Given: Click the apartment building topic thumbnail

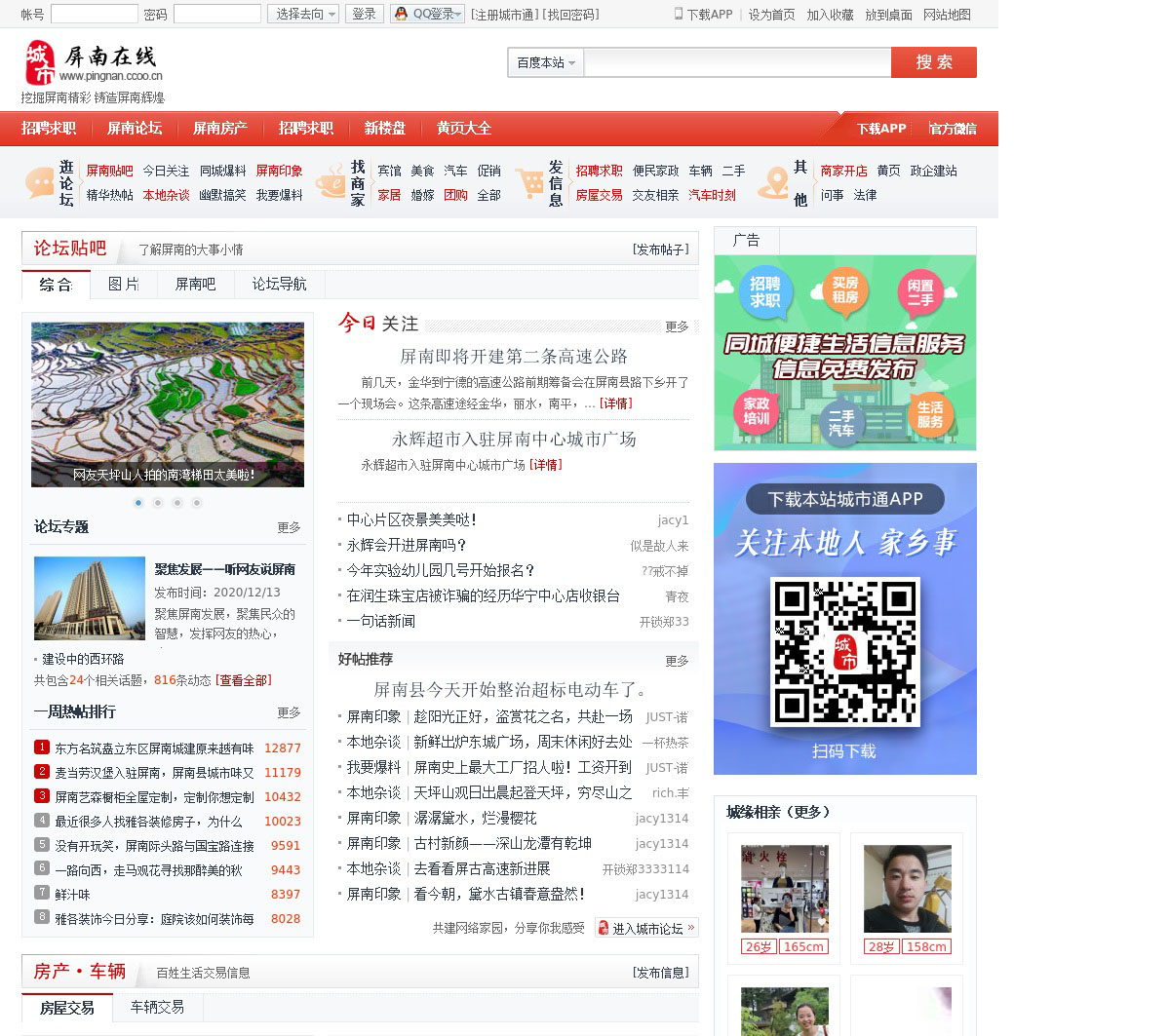Looking at the screenshot, I should tap(90, 598).
